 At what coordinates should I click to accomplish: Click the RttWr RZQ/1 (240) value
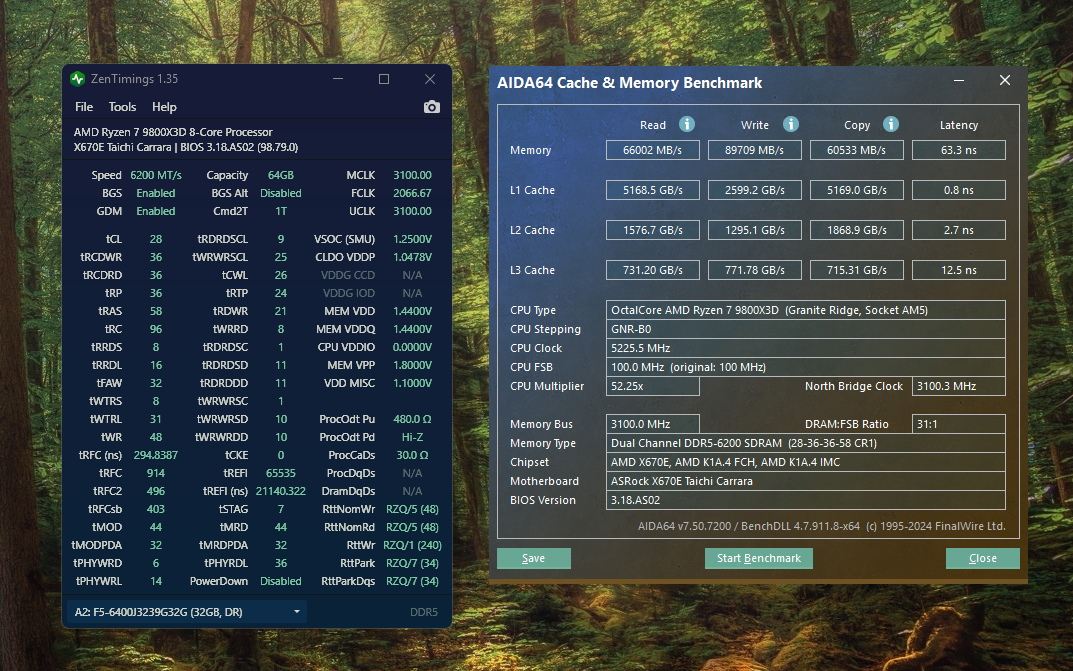tap(412, 545)
